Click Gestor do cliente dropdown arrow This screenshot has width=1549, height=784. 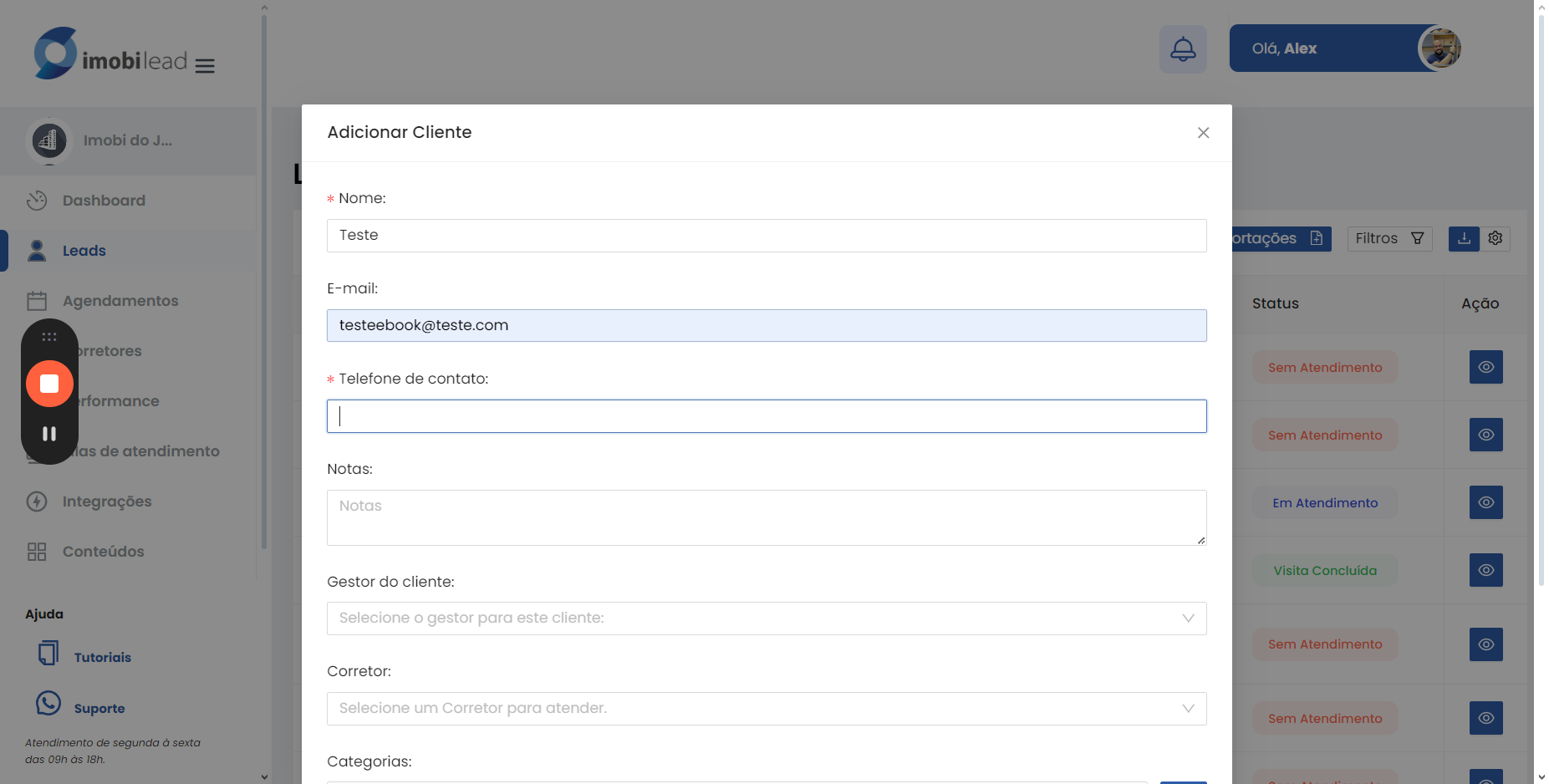1188,619
